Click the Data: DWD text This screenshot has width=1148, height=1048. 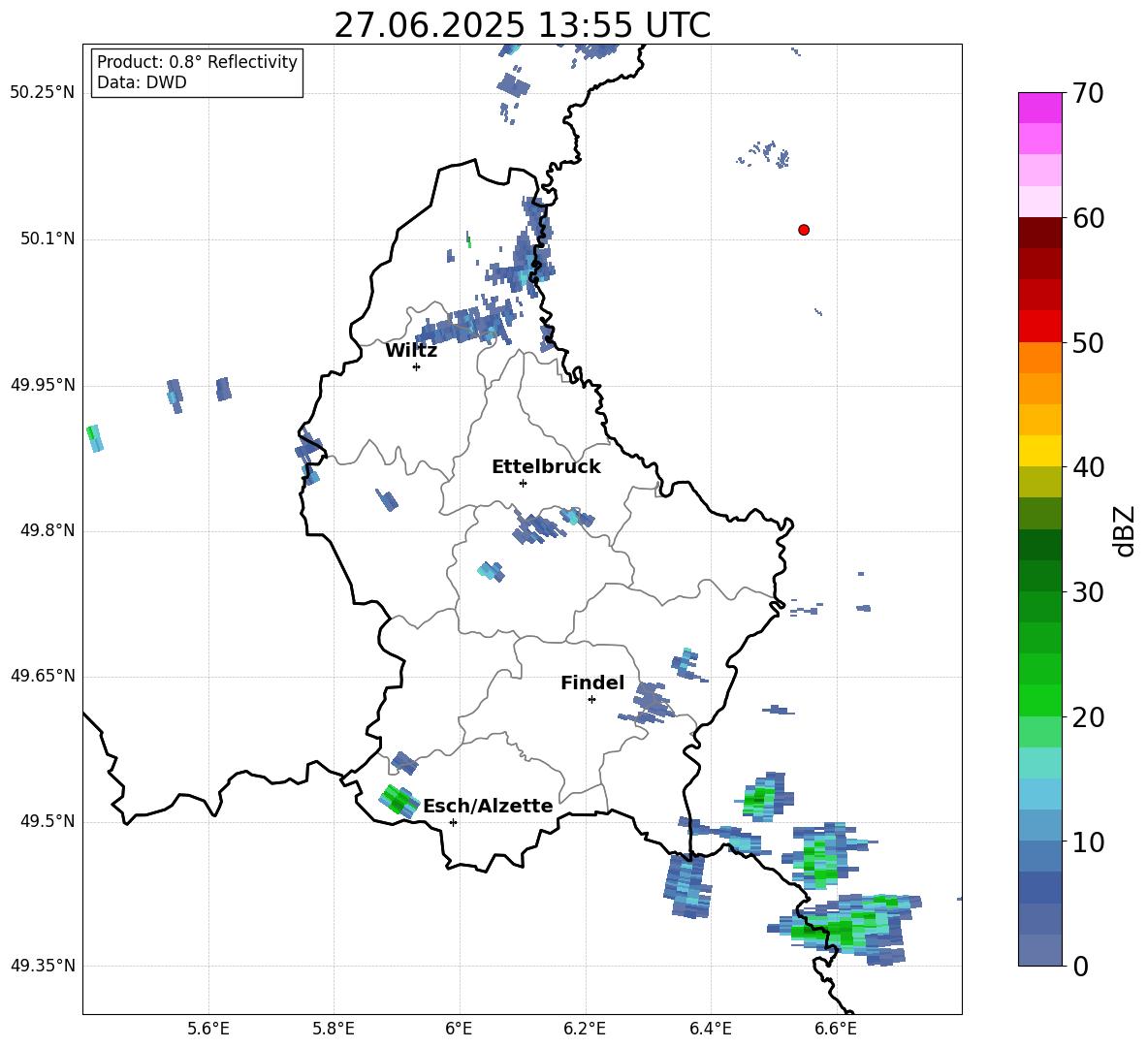(142, 82)
